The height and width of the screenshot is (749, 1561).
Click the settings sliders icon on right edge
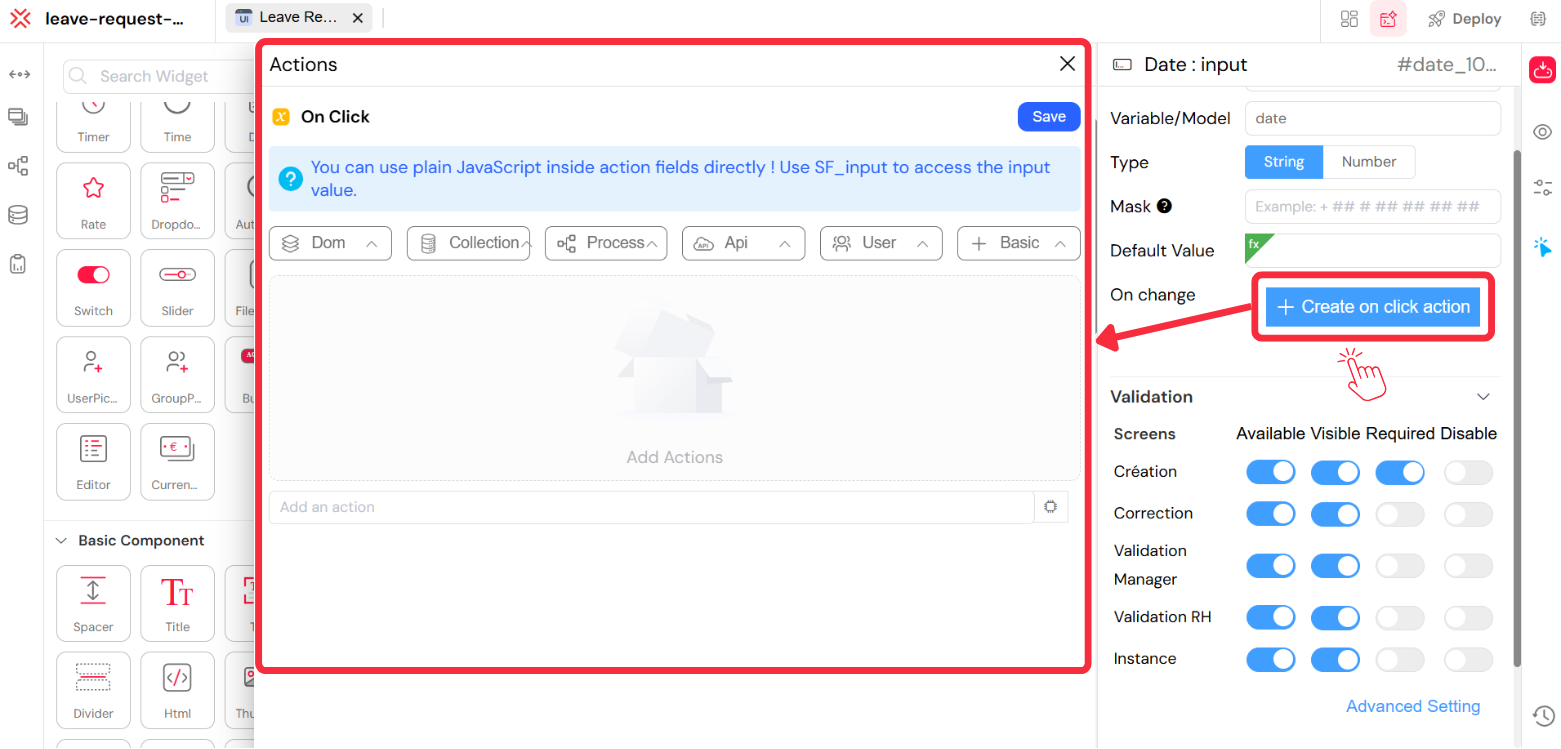[1542, 186]
